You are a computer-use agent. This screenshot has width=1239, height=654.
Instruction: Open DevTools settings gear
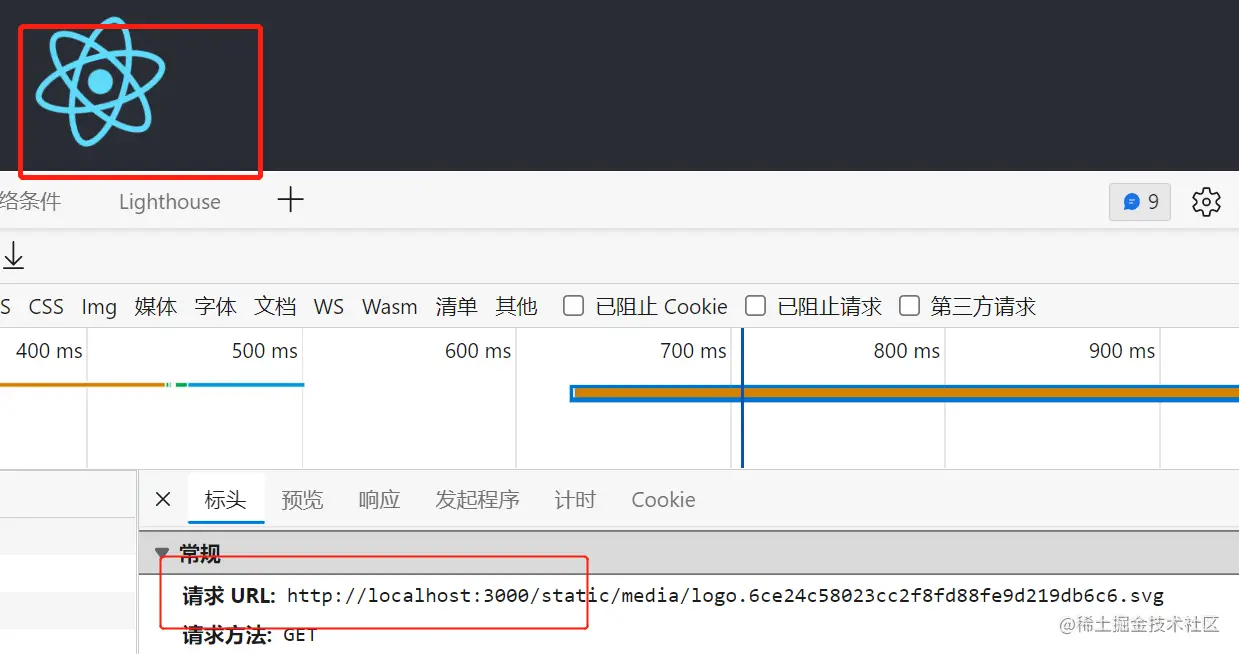click(1206, 202)
